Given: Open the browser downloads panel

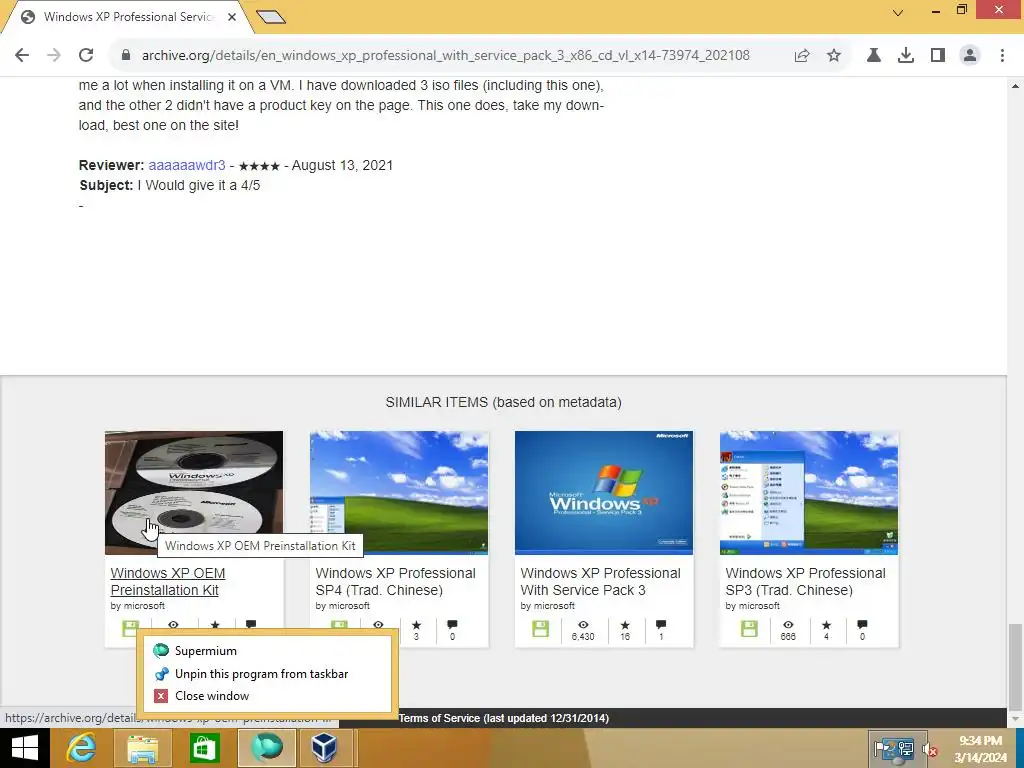Looking at the screenshot, I should (906, 55).
